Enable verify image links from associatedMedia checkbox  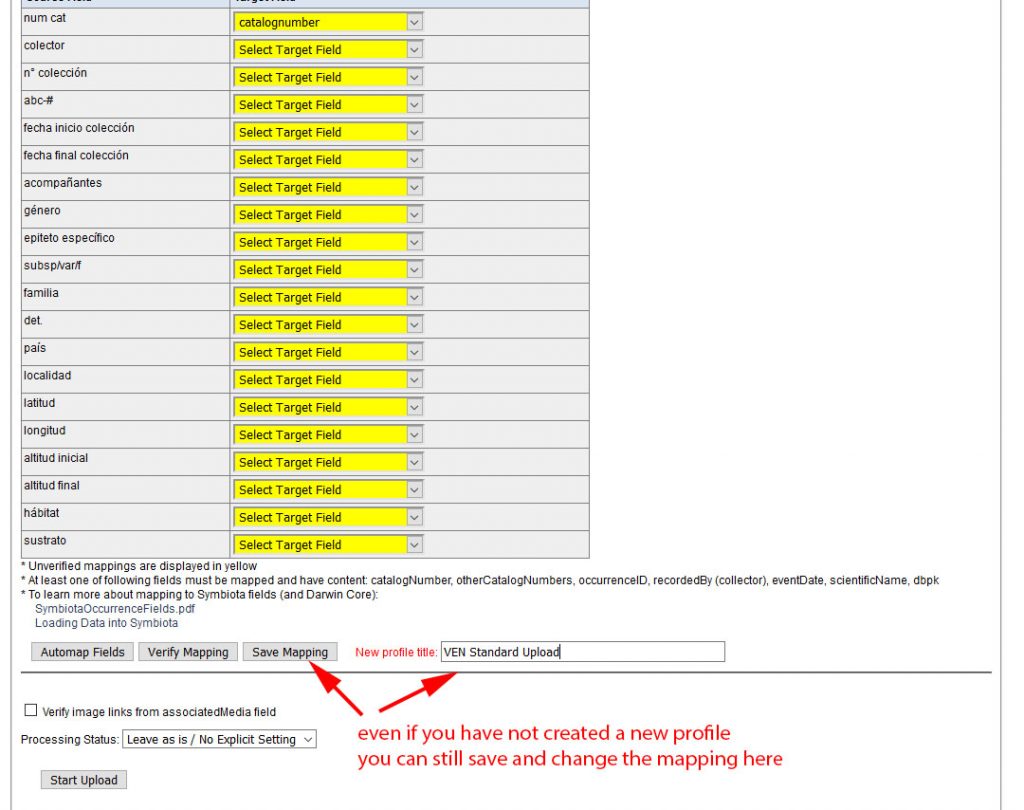pyautogui.click(x=31, y=710)
